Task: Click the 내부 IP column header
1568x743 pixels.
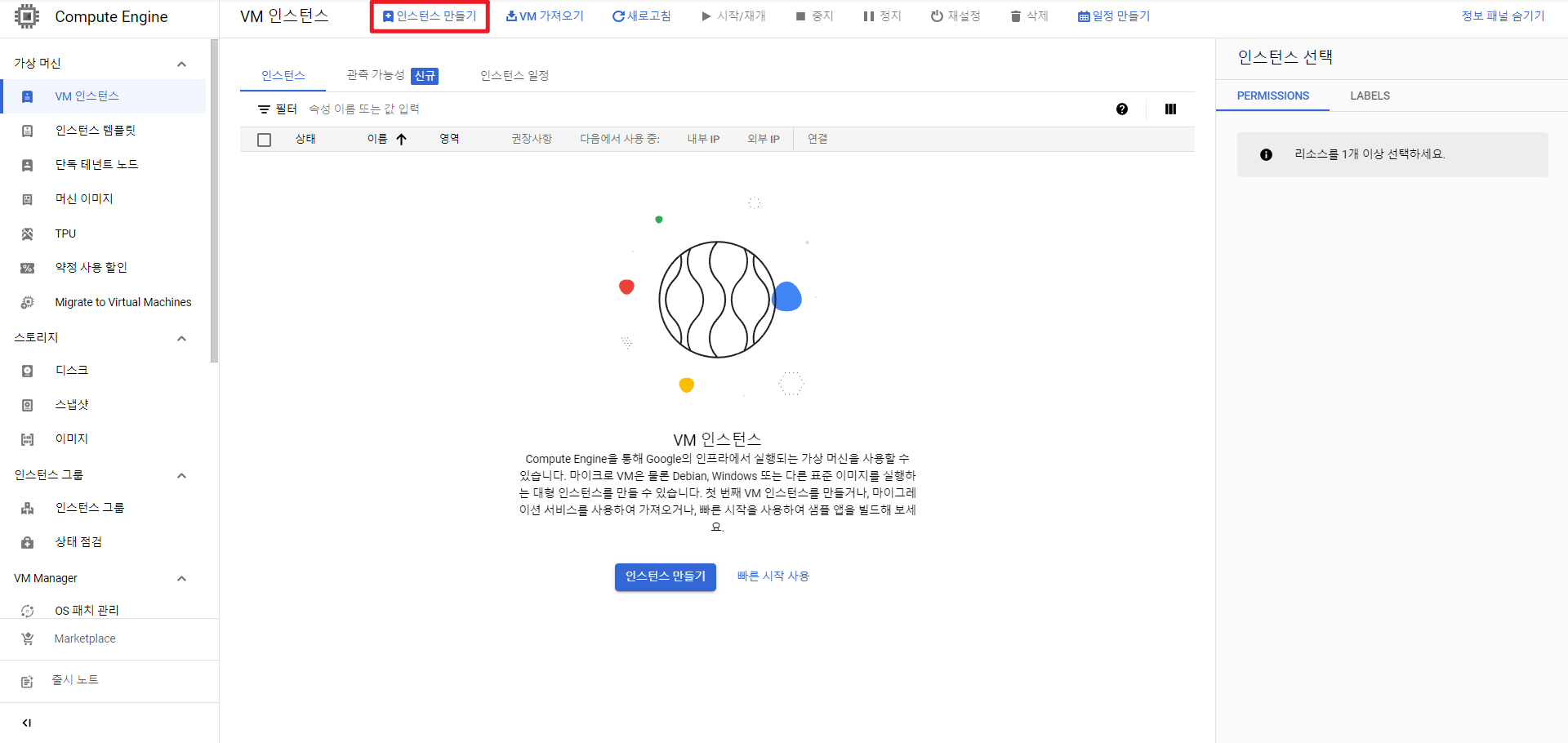Action: [x=703, y=140]
